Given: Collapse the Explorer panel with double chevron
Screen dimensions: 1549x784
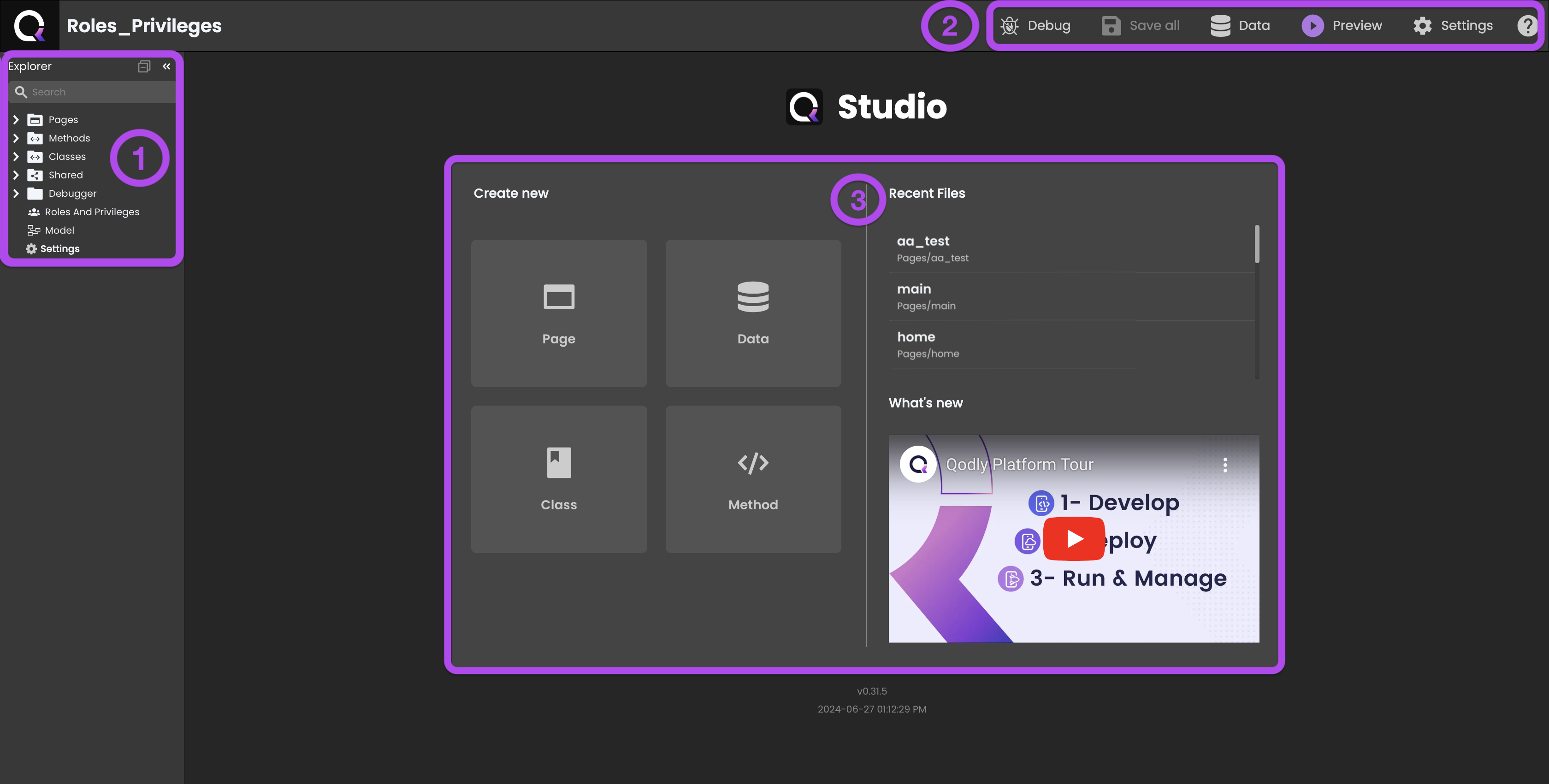Looking at the screenshot, I should [x=166, y=66].
